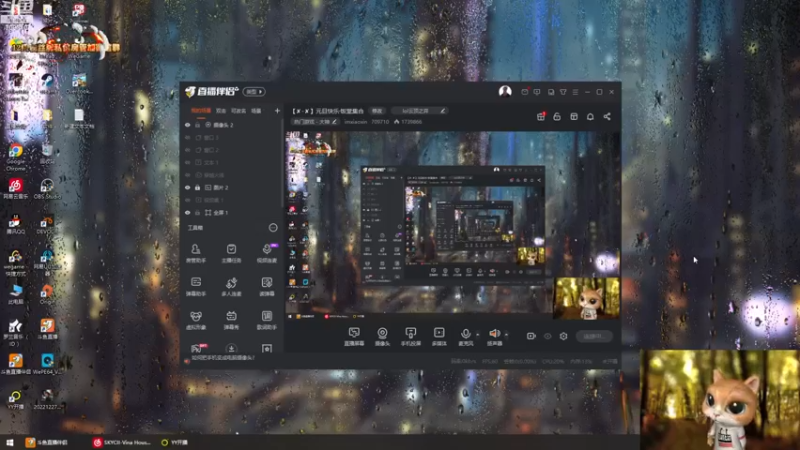Open the bell notifications icon

pos(590,116)
